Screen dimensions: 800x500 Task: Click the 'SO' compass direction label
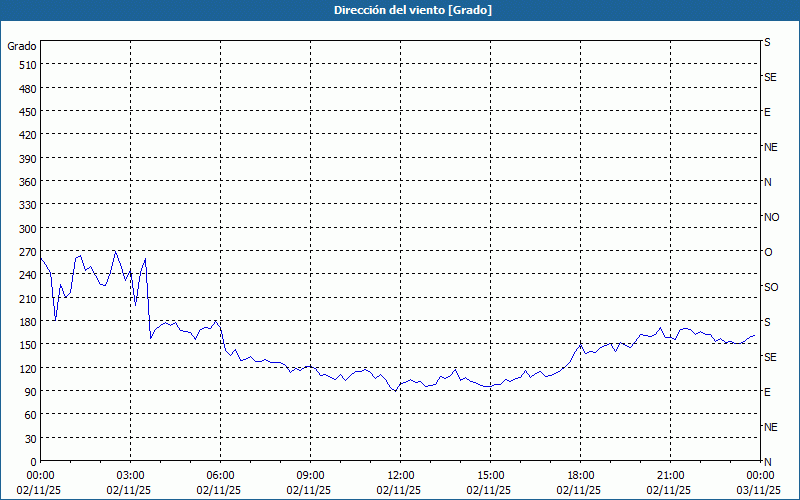pos(771,287)
